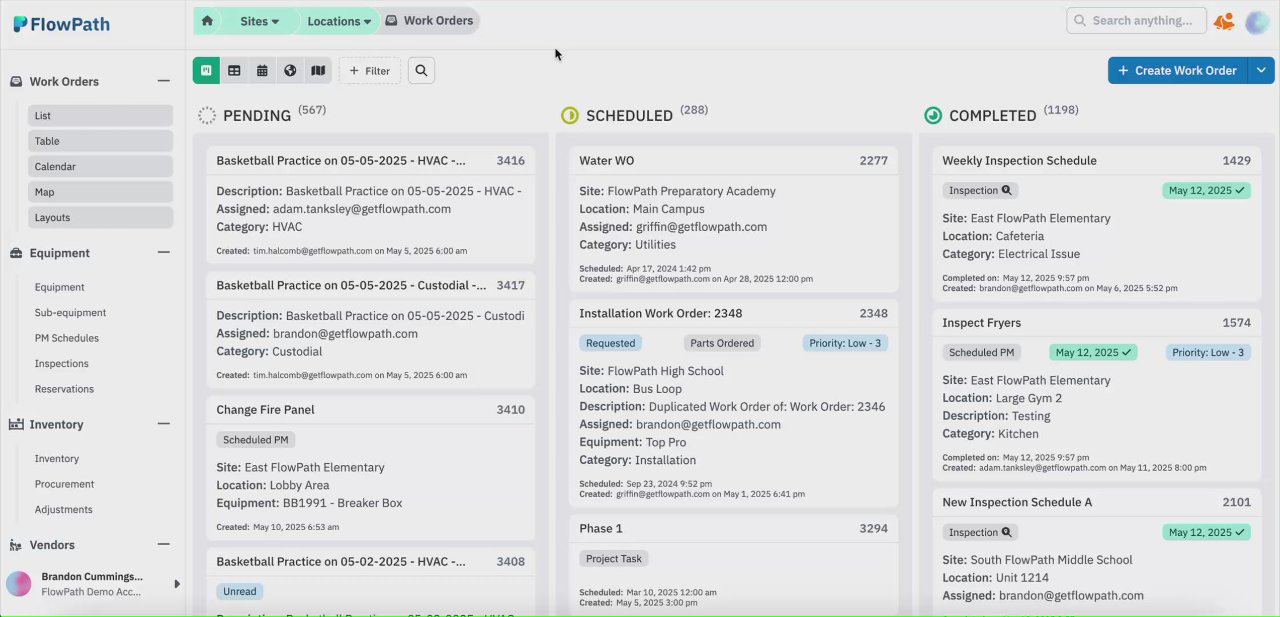
Task: Switch to calendar view icon in toolbar
Action: point(262,71)
